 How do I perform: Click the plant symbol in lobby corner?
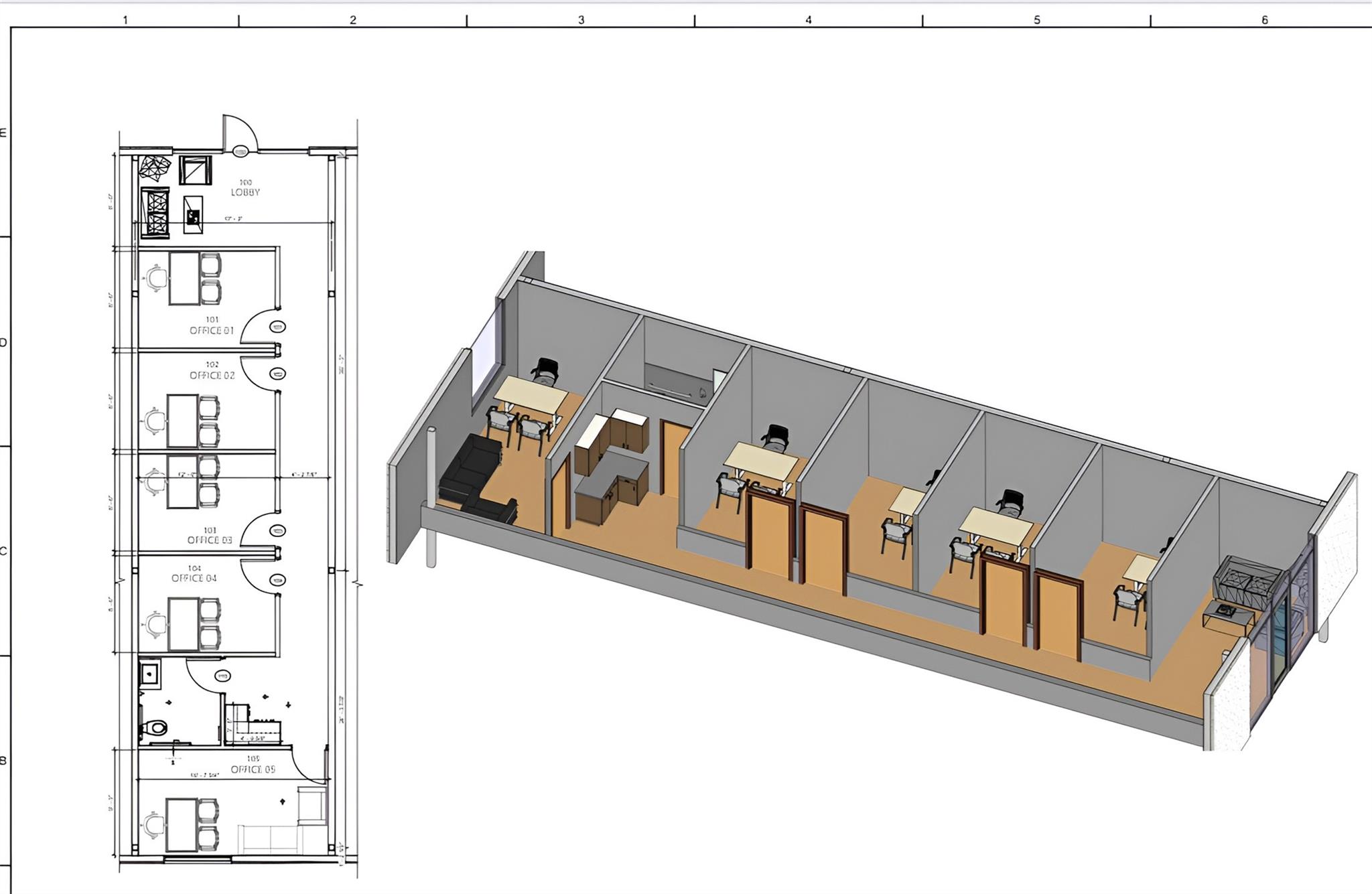pyautogui.click(x=155, y=167)
